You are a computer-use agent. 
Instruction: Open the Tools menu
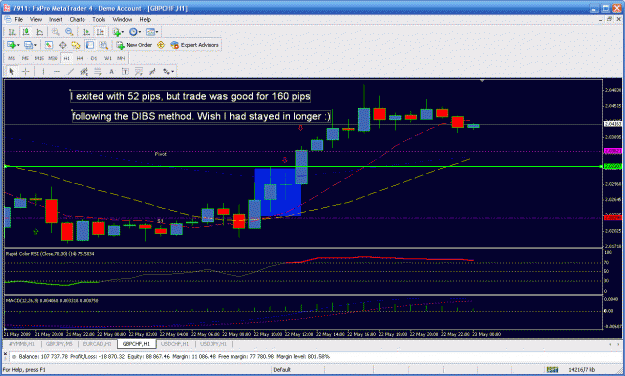point(99,20)
